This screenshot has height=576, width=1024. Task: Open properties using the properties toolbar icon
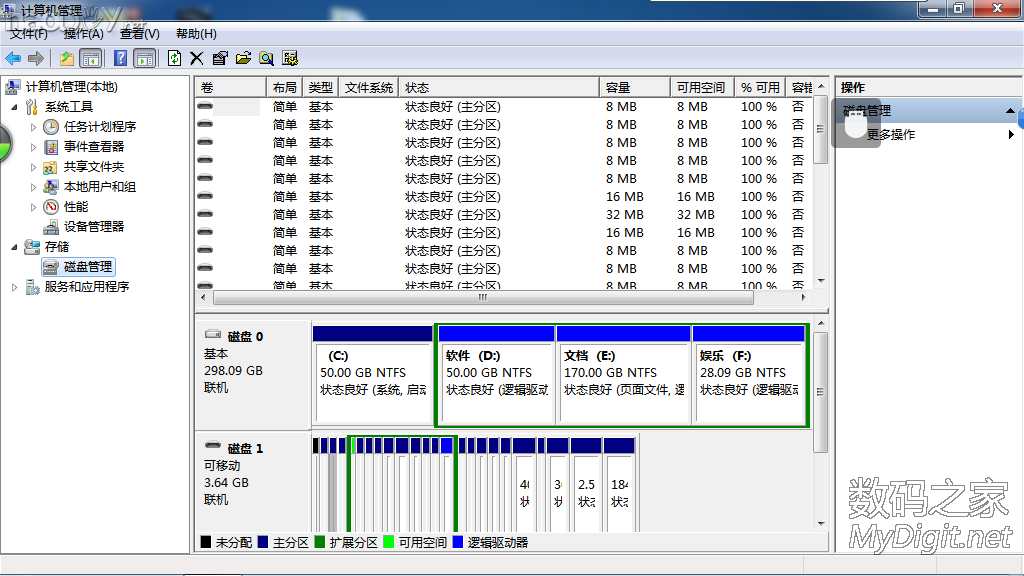click(x=221, y=58)
